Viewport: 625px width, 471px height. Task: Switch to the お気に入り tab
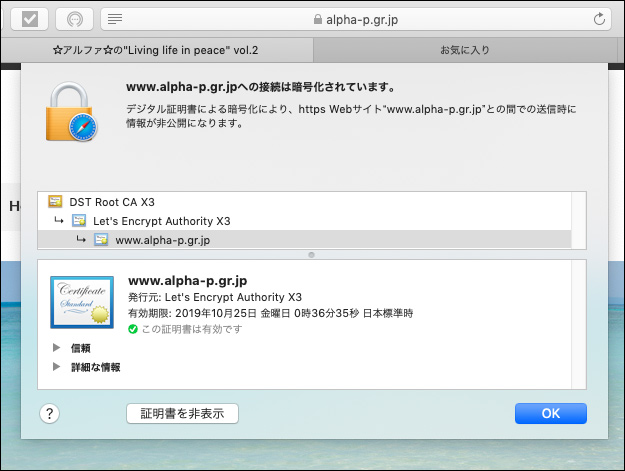[465, 50]
